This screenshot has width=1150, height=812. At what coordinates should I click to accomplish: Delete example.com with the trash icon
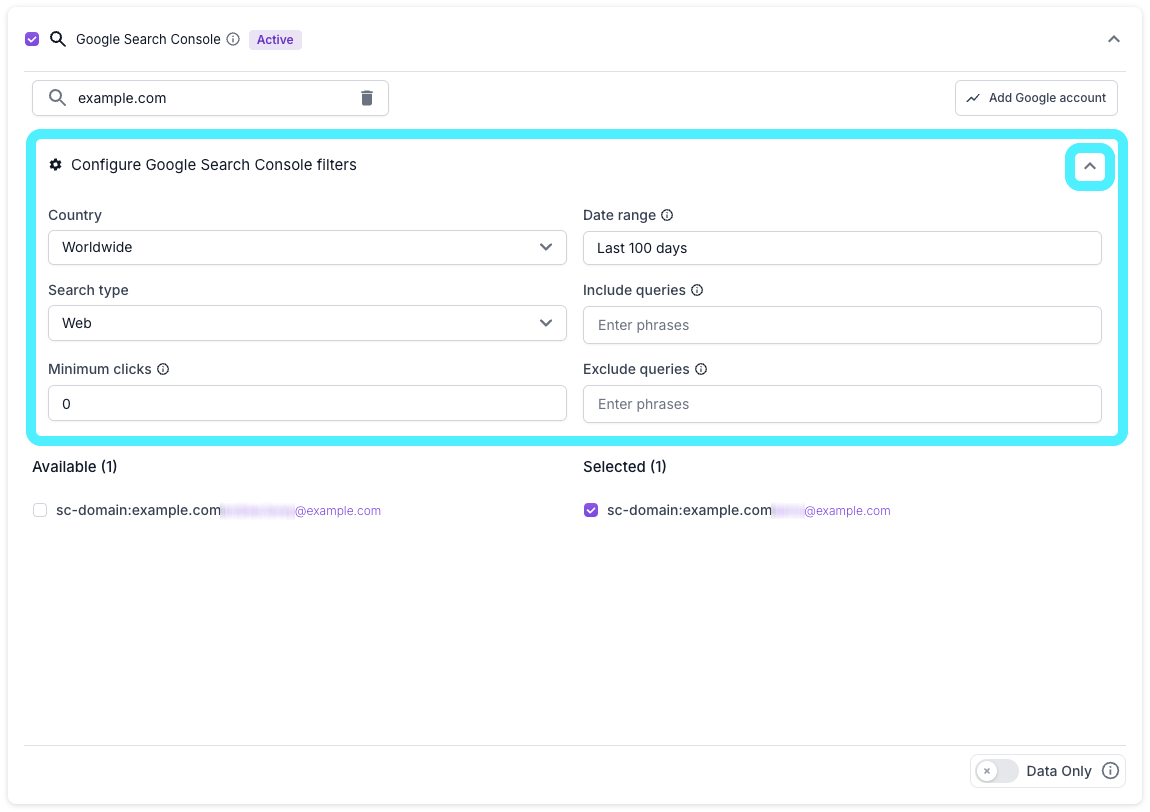point(367,98)
